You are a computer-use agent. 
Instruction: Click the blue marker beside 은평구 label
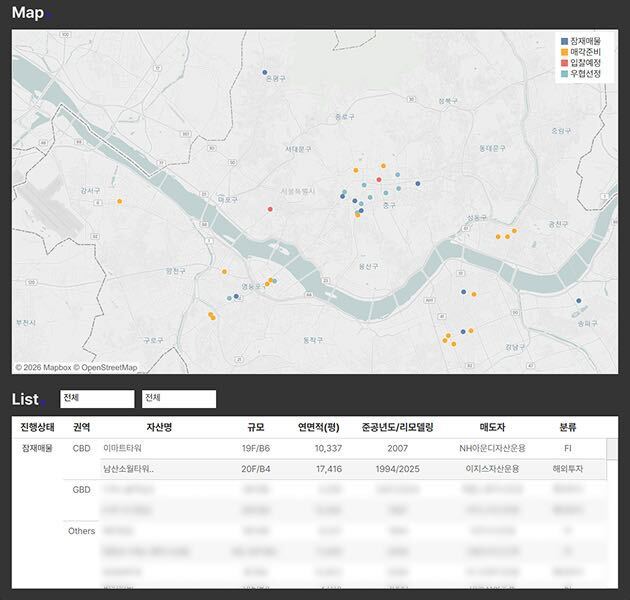[265, 72]
